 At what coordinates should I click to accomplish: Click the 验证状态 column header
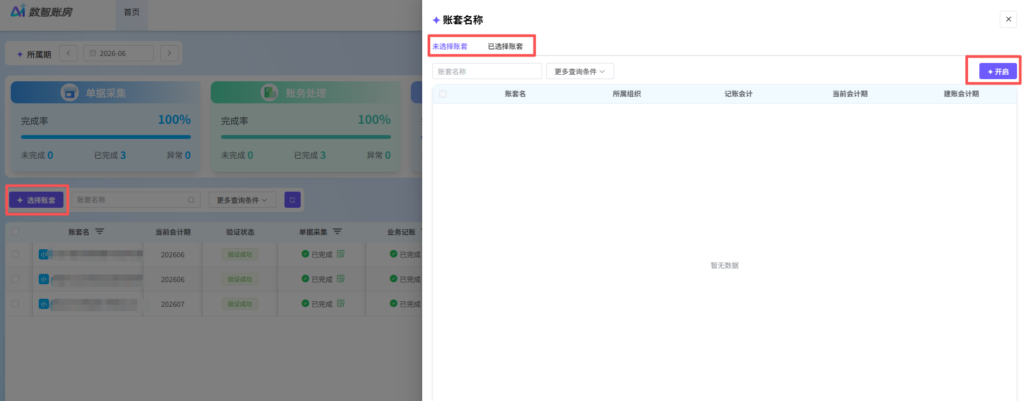coord(240,232)
